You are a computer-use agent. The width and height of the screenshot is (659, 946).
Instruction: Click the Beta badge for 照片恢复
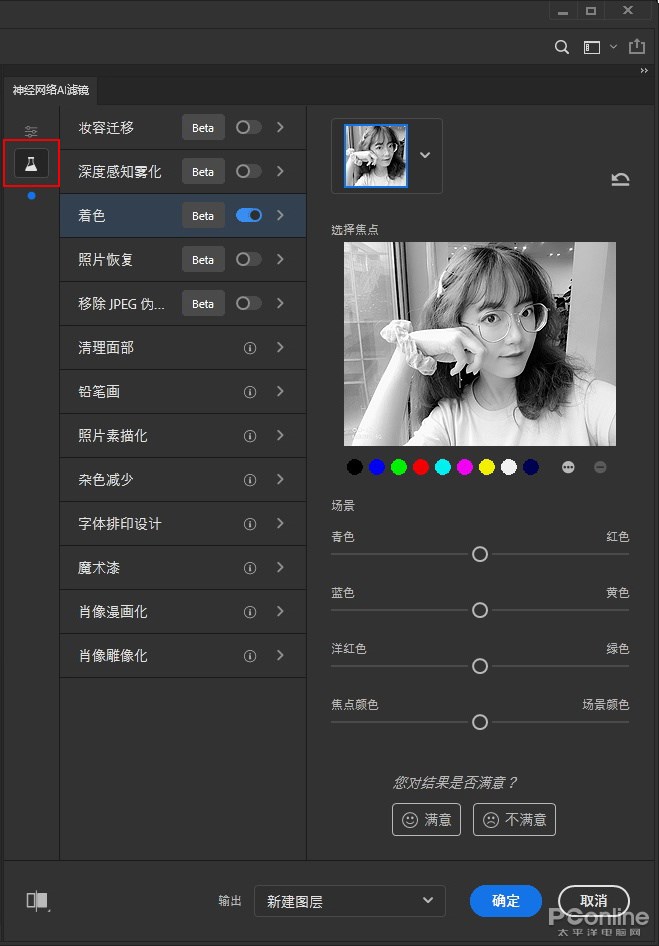(203, 260)
